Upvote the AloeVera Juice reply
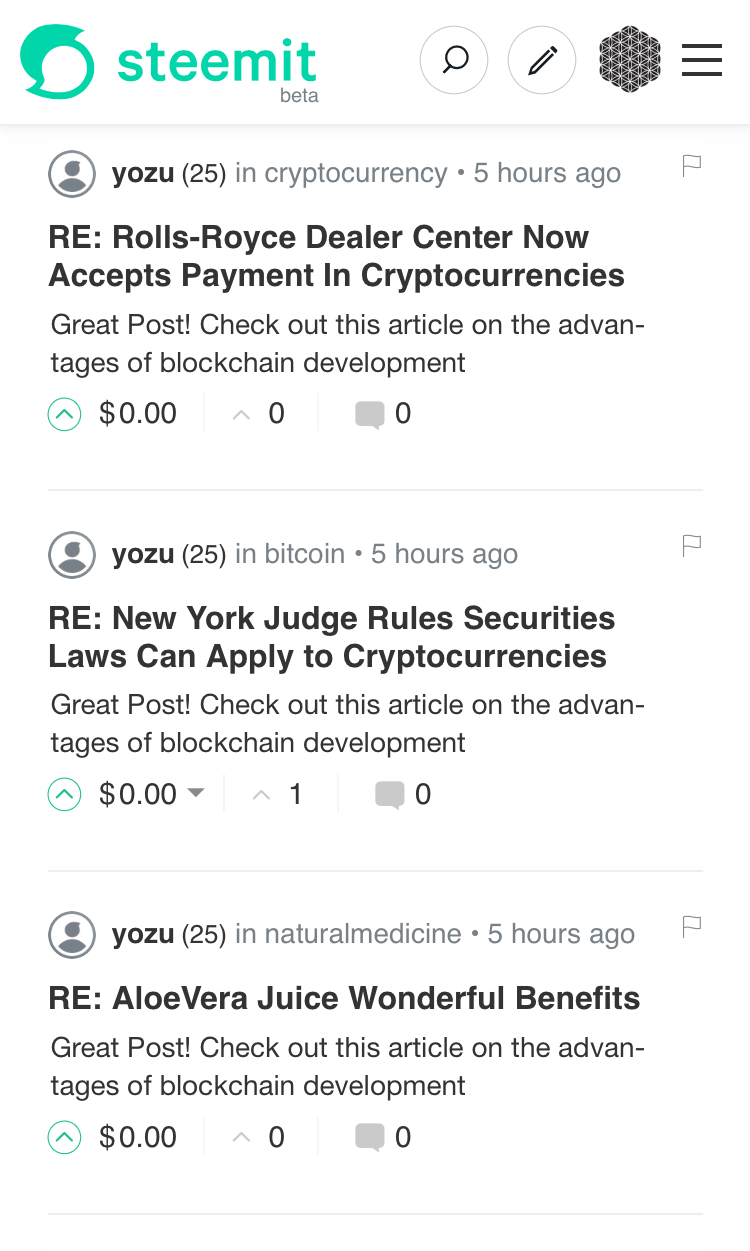The width and height of the screenshot is (750, 1251). [x=64, y=1138]
